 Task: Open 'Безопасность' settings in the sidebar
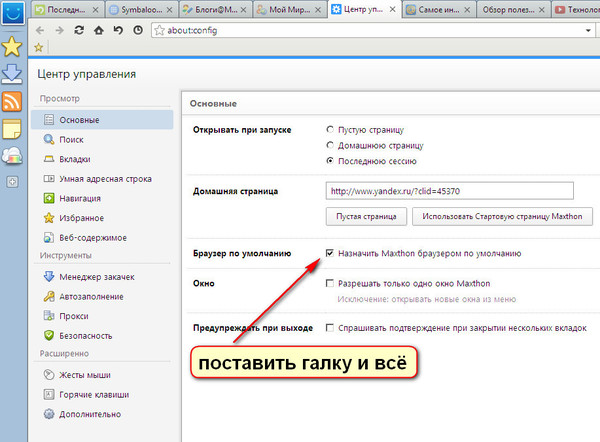pyautogui.click(x=84, y=335)
